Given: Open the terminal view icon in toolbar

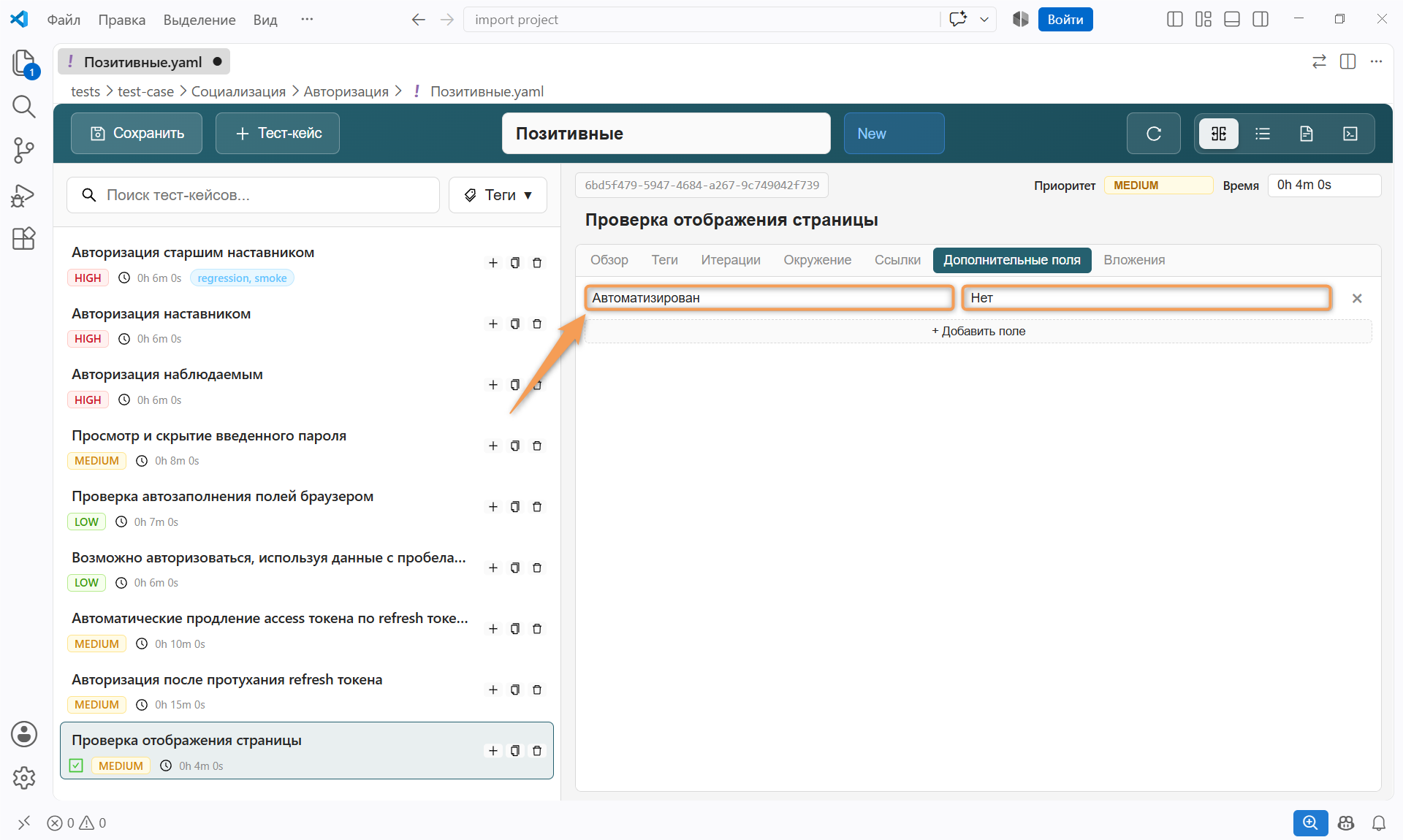Looking at the screenshot, I should pos(1350,134).
